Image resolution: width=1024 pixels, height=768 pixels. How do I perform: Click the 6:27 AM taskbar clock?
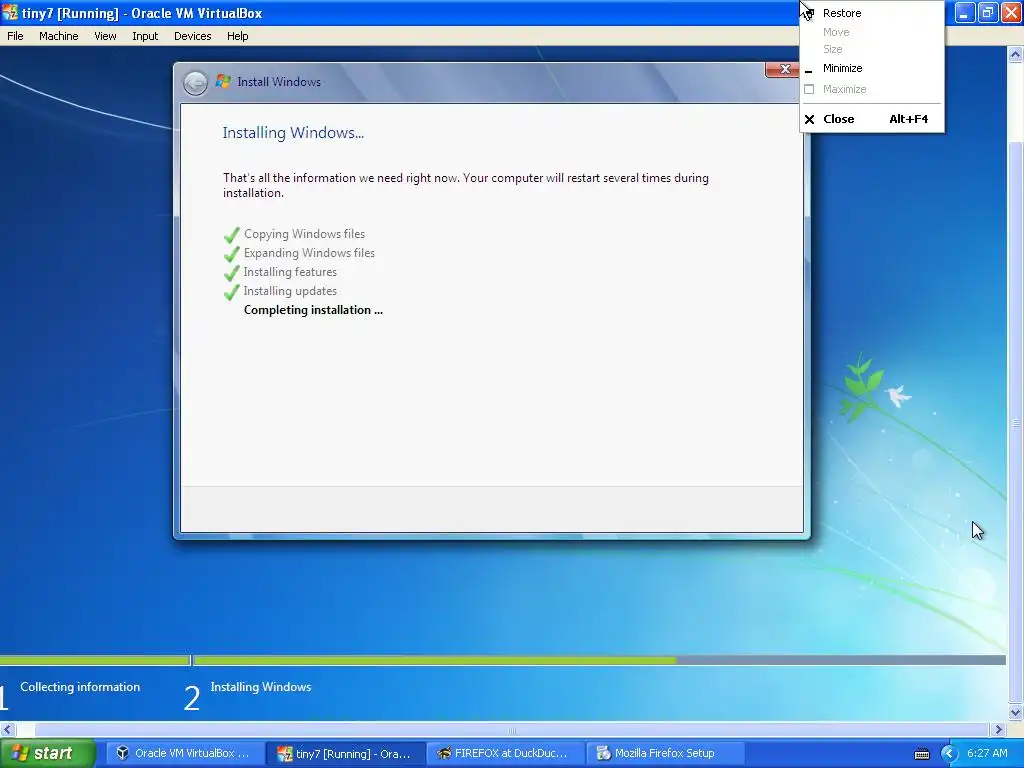pos(987,754)
